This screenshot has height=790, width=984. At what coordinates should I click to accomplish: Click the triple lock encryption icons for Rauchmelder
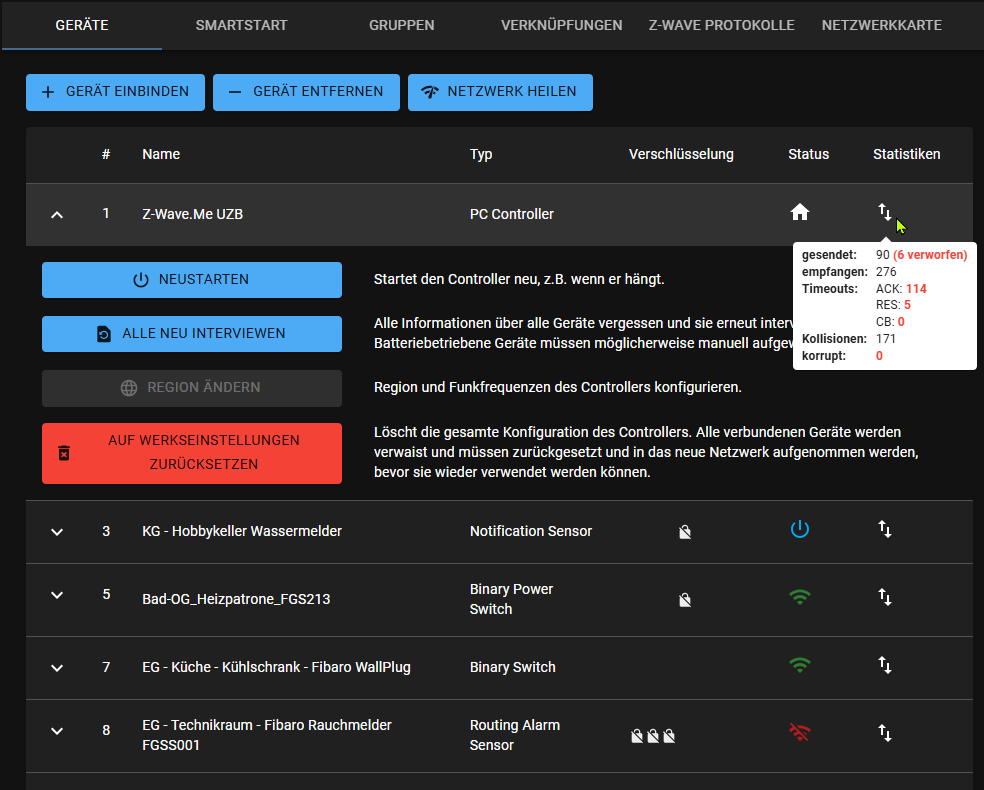coord(653,736)
